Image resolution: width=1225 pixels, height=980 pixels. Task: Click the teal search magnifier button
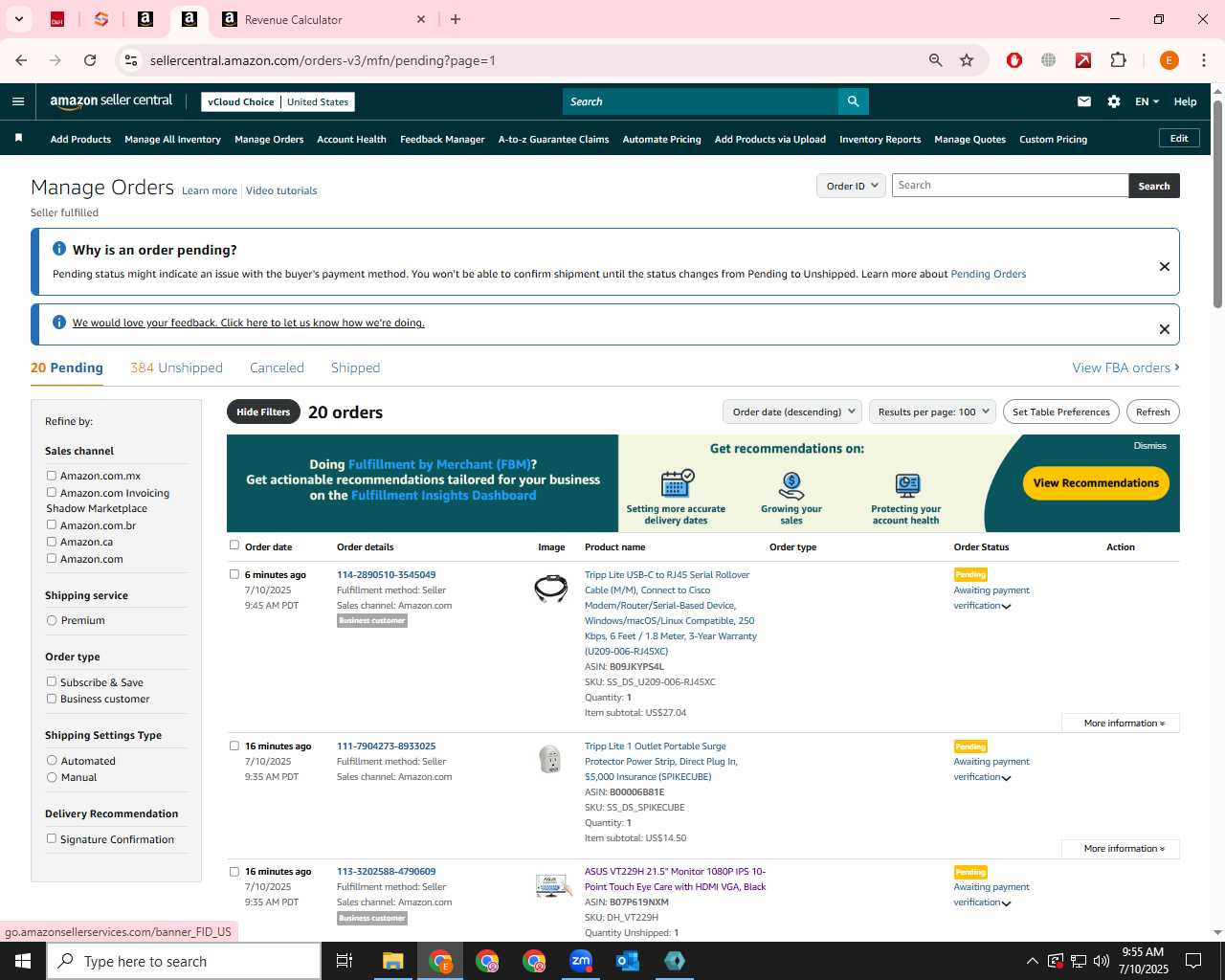point(853,101)
